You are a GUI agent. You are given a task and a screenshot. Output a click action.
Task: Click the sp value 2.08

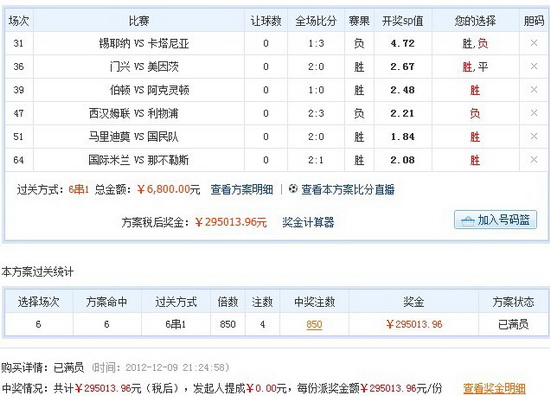pyautogui.click(x=402, y=160)
